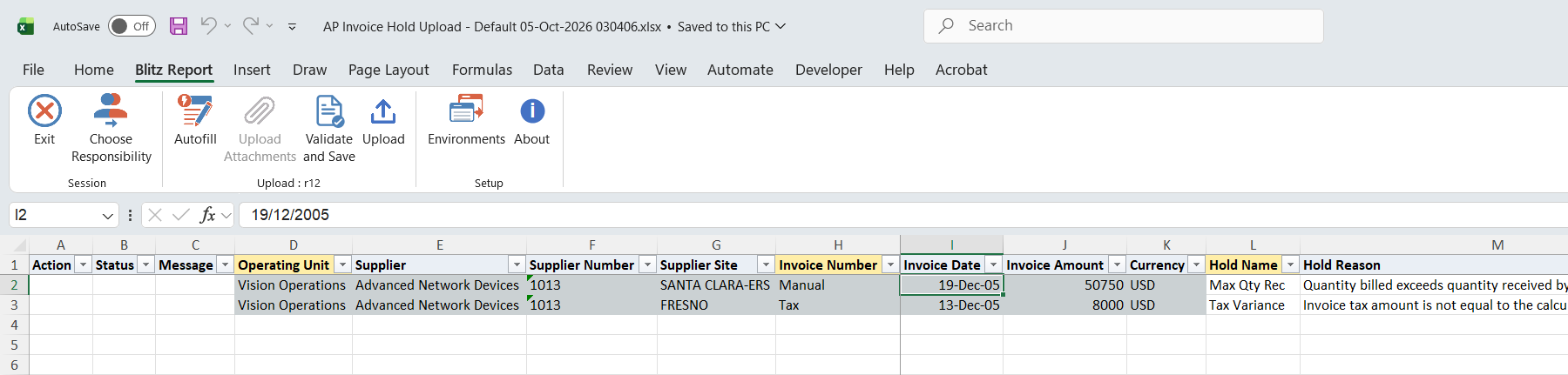Switch to the Insert tab

pos(252,70)
